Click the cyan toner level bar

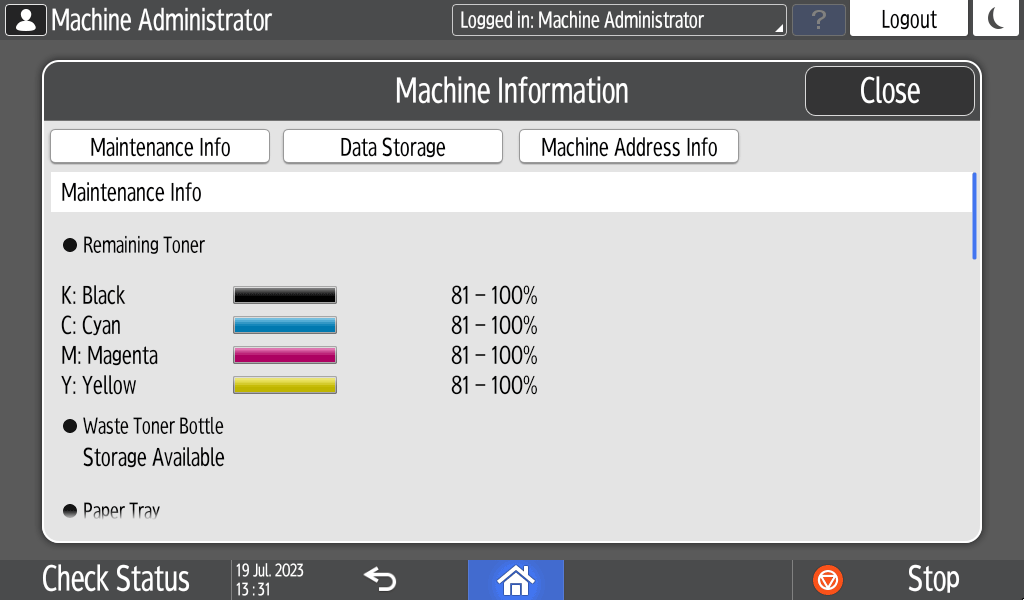(x=285, y=325)
